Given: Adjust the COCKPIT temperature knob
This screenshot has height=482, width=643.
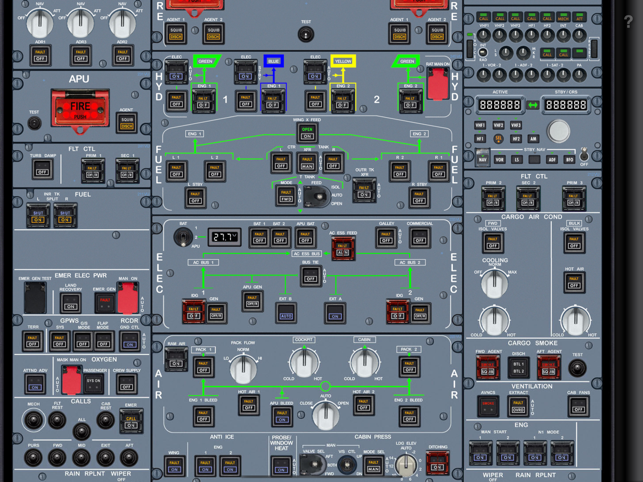Looking at the screenshot, I should point(305,361).
